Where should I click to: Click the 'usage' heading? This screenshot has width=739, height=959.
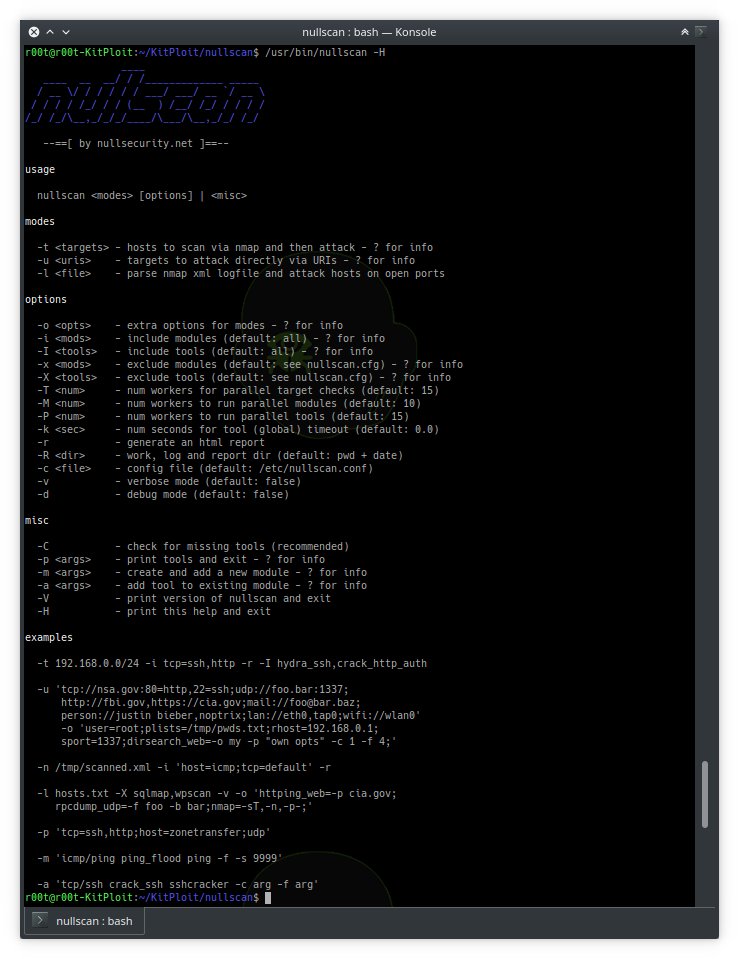(40, 169)
